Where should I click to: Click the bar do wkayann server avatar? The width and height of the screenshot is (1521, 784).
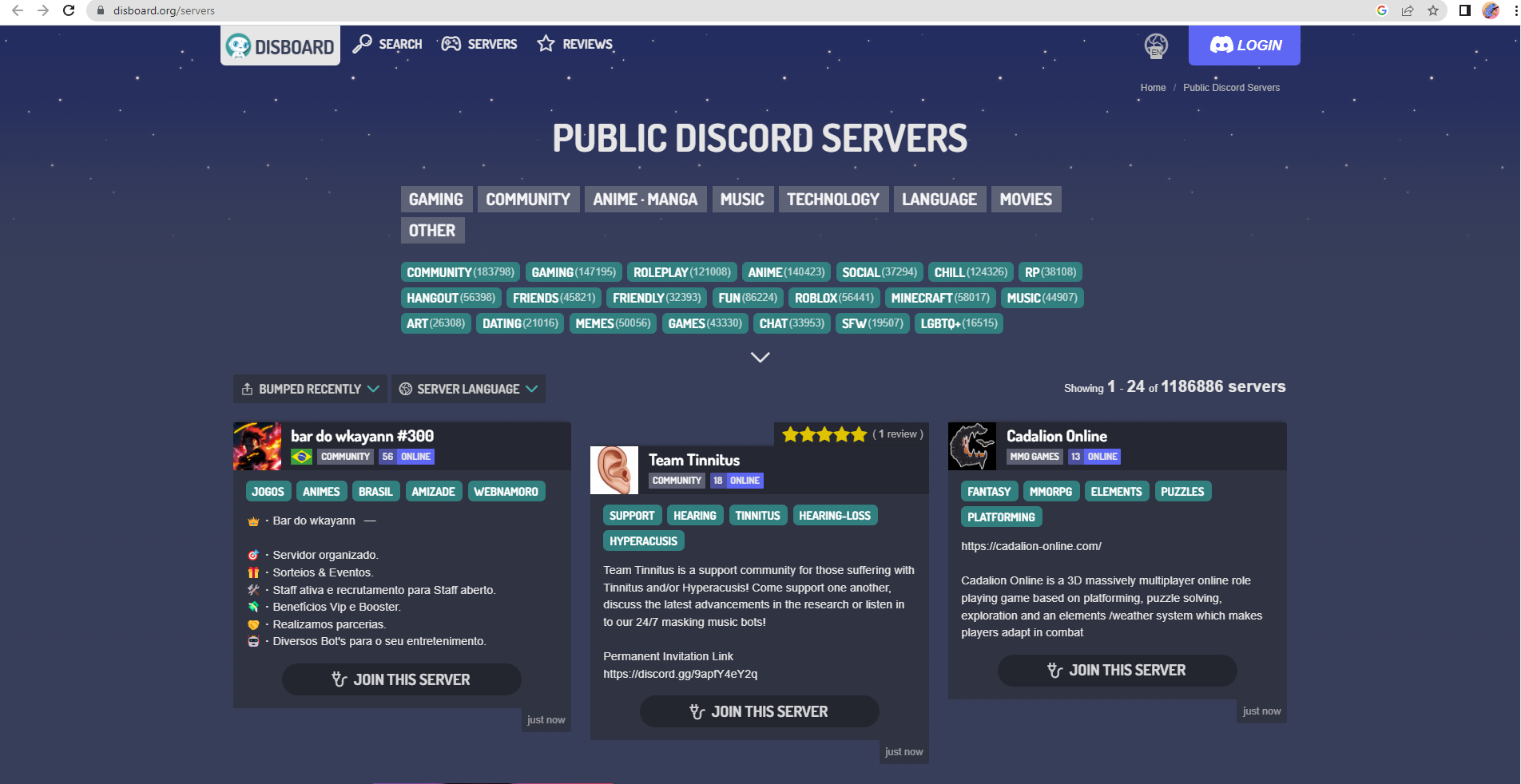tap(257, 446)
